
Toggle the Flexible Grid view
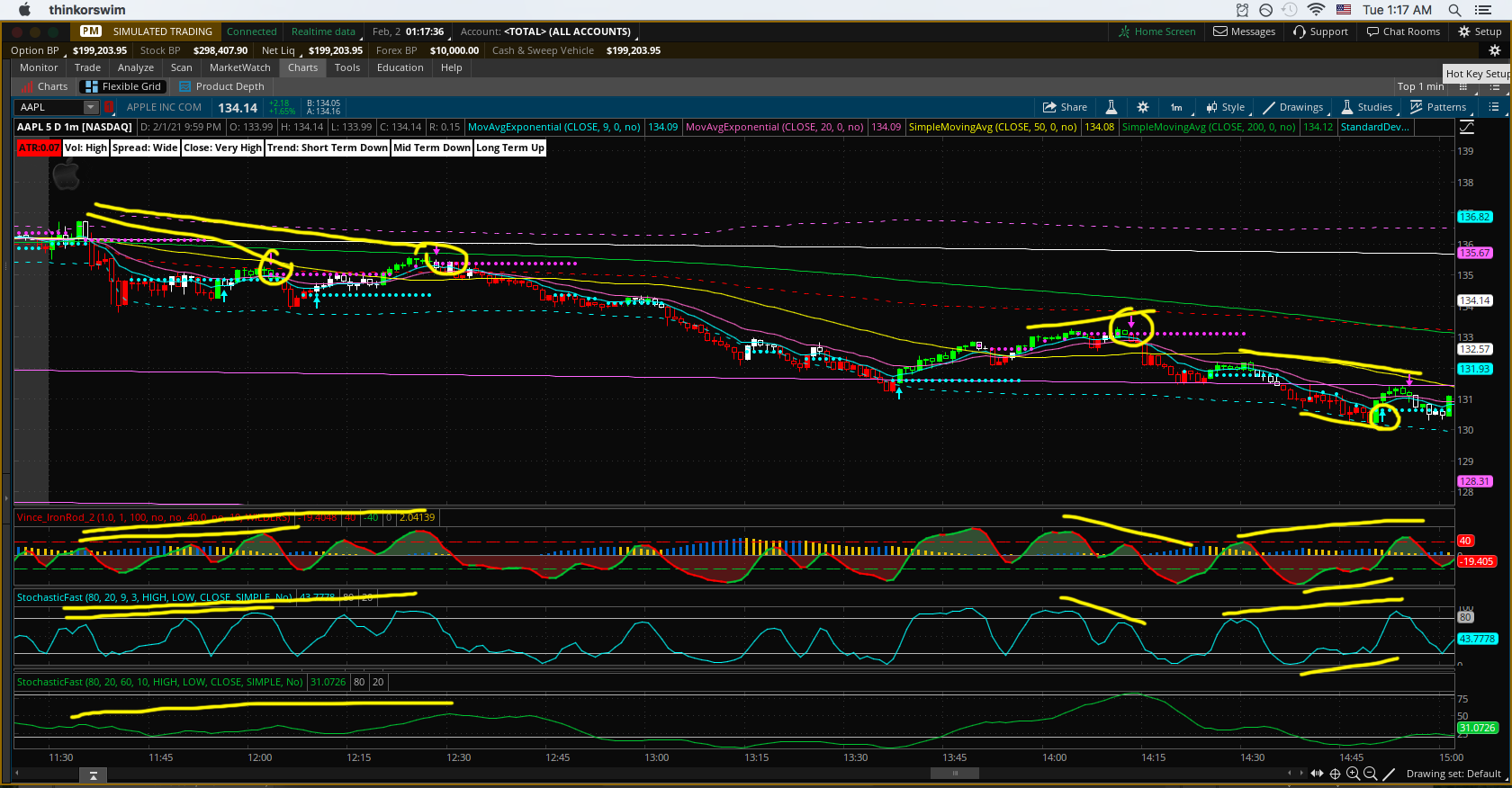pyautogui.click(x=122, y=86)
